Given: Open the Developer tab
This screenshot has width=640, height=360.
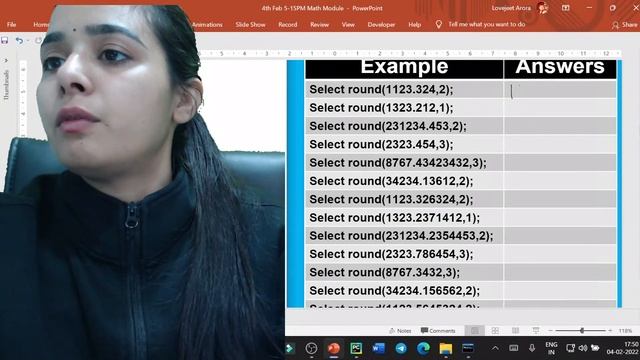Looking at the screenshot, I should tap(381, 24).
